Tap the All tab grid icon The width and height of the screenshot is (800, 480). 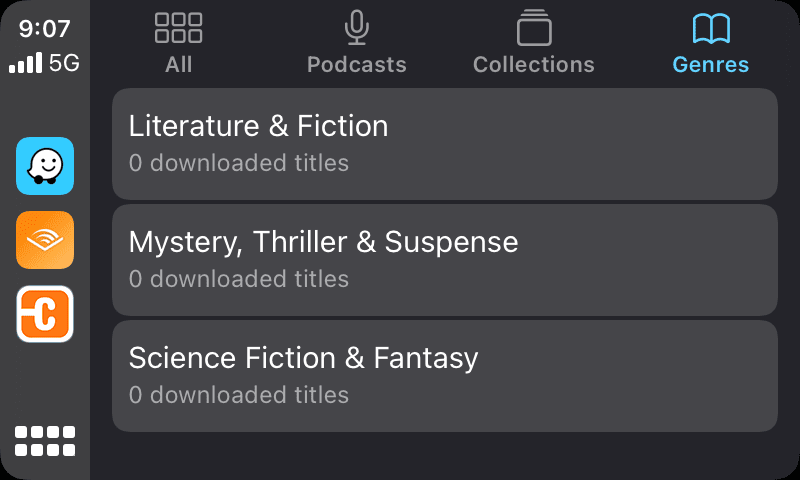tap(179, 28)
